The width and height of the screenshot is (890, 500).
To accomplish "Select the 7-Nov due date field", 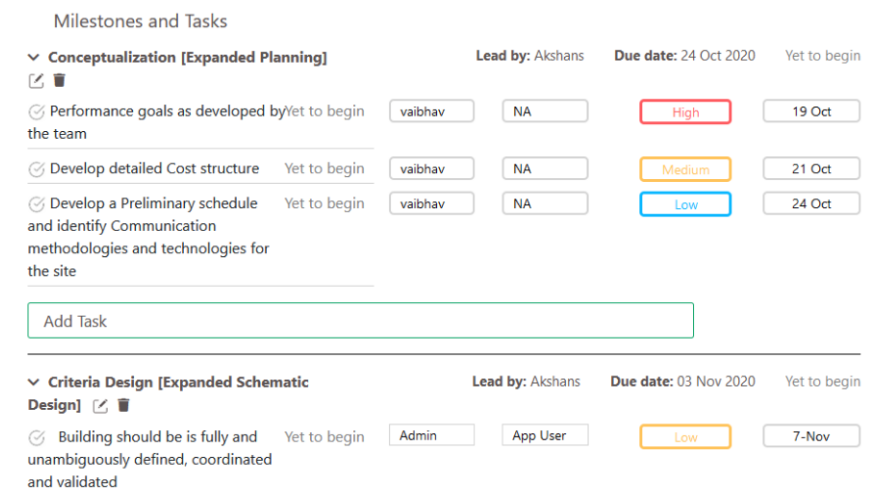I will (x=811, y=437).
